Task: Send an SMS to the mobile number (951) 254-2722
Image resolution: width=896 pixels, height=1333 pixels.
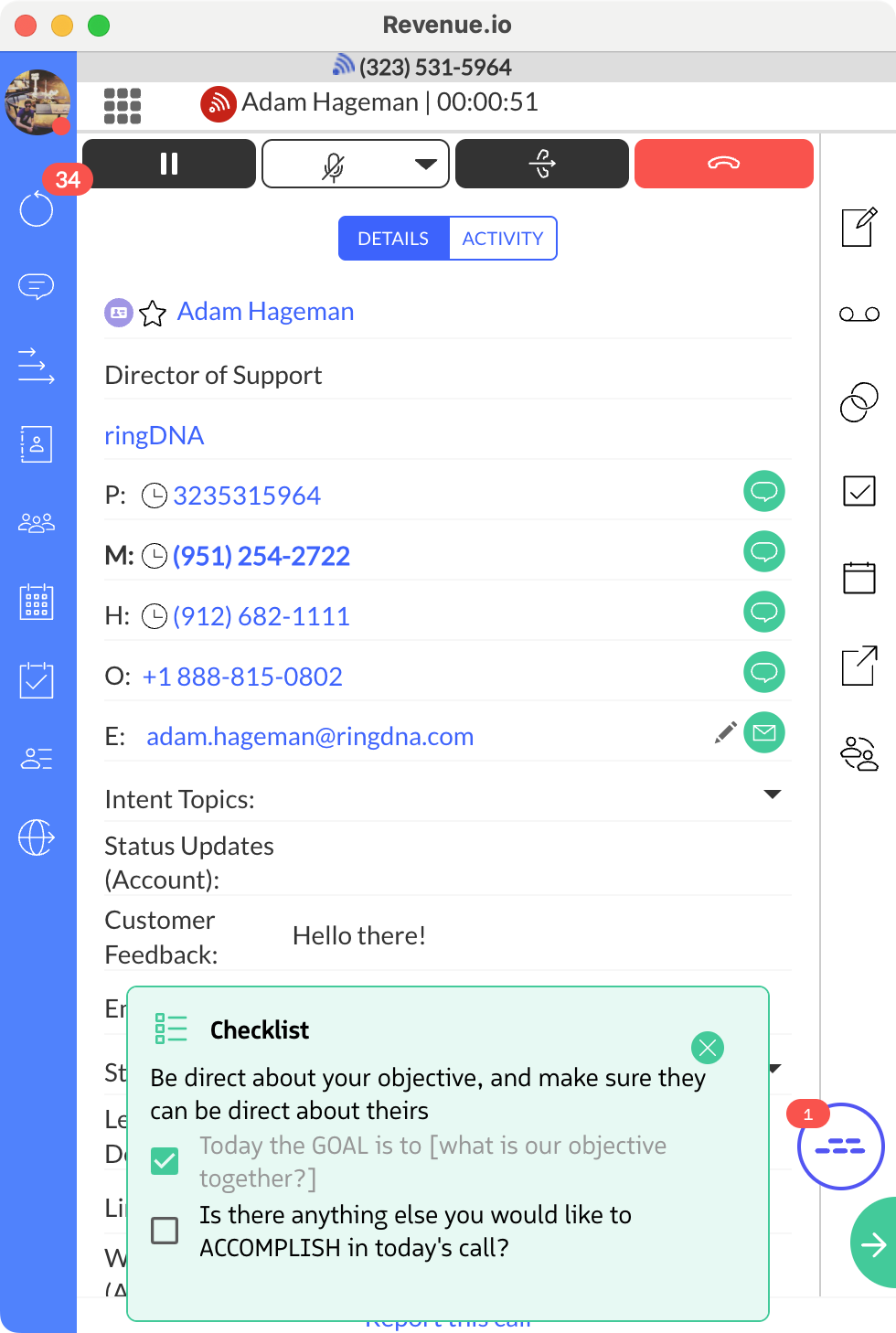Action: tap(764, 551)
